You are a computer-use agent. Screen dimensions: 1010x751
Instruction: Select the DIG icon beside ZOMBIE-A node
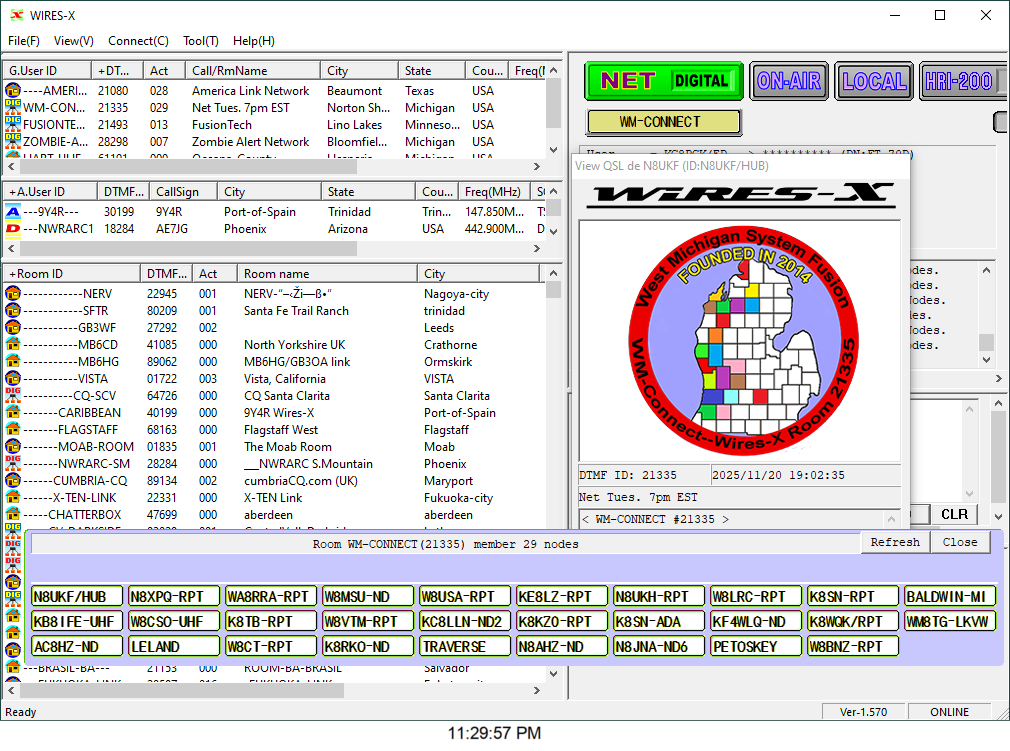(13, 142)
